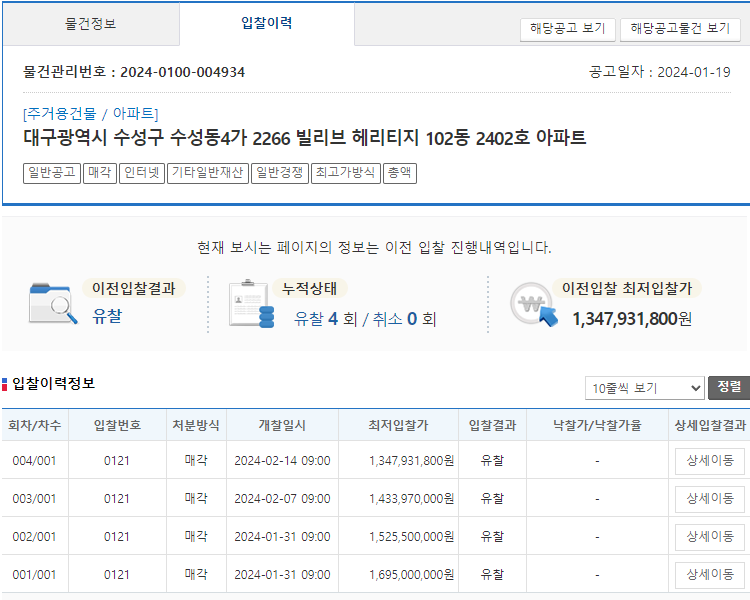The height and width of the screenshot is (600, 750).
Task: Open the 물건정보 tab
Action: (x=91, y=24)
